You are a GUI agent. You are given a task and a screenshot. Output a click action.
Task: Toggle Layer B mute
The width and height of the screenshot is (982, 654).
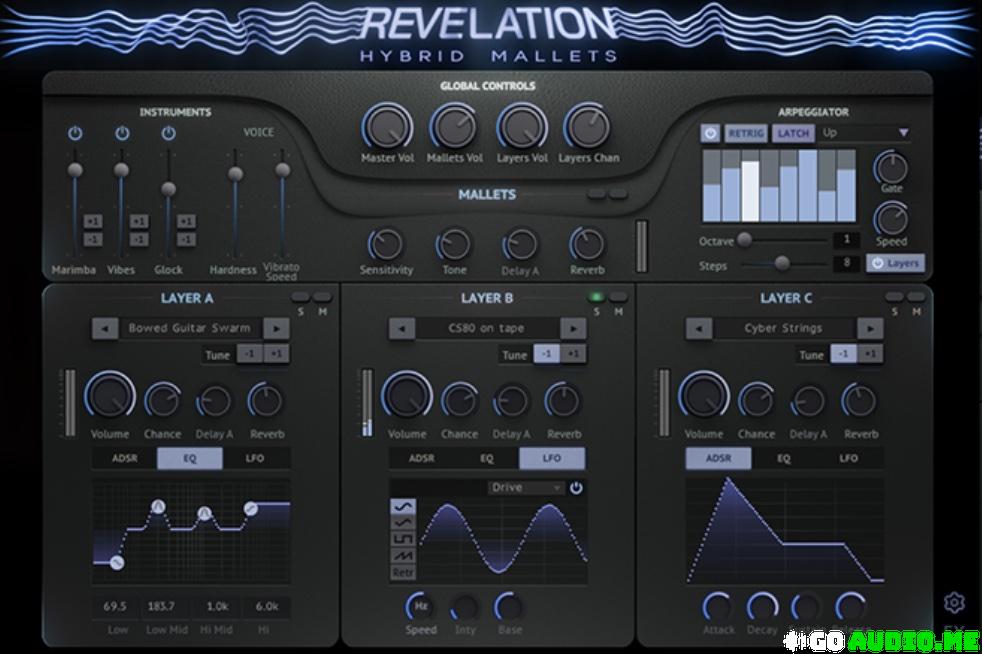[x=619, y=297]
